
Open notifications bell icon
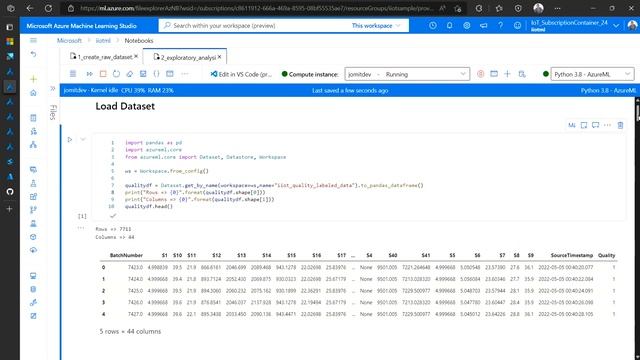(449, 25)
